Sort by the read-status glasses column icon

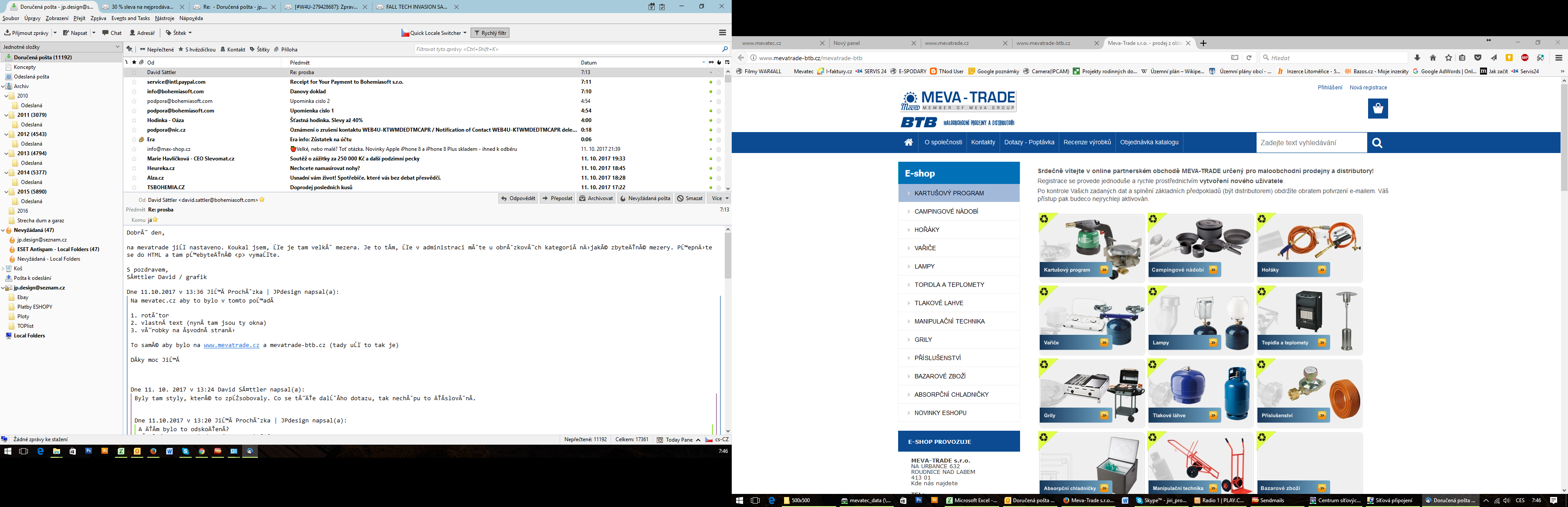coord(711,62)
